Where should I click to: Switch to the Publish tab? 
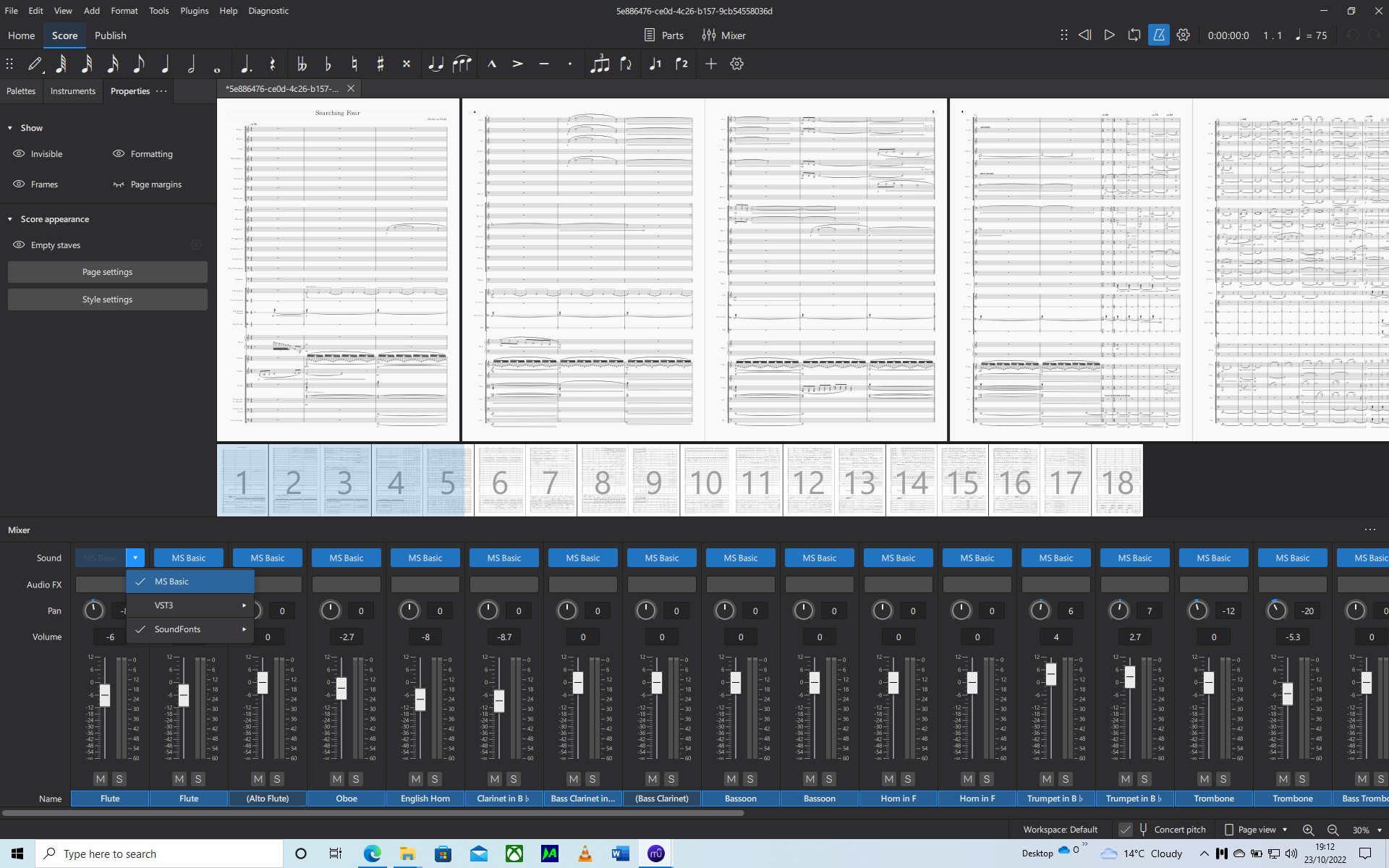coord(110,35)
